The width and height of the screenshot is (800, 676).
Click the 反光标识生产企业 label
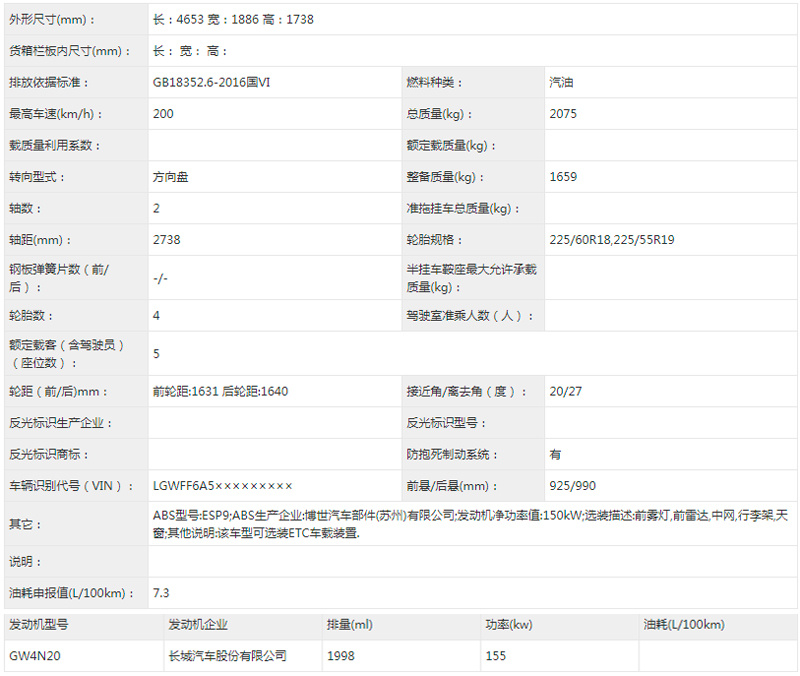tap(60, 423)
